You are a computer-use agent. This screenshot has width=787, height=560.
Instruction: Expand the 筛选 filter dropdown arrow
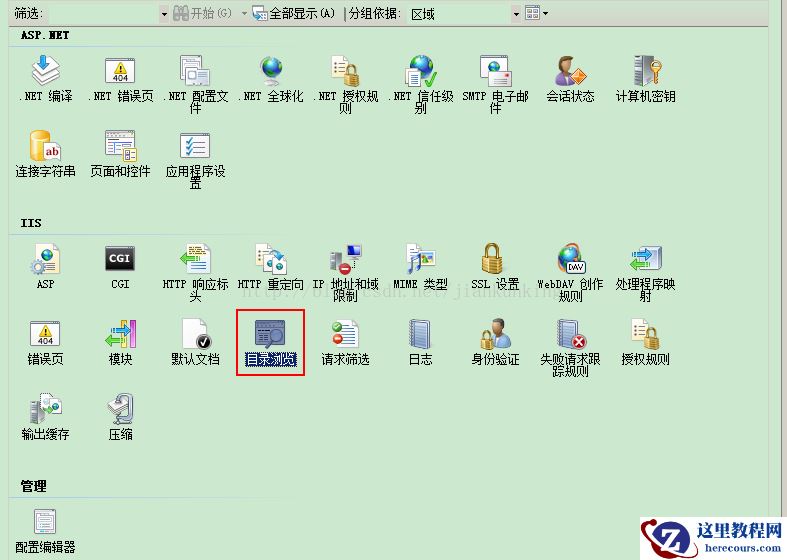click(x=164, y=15)
